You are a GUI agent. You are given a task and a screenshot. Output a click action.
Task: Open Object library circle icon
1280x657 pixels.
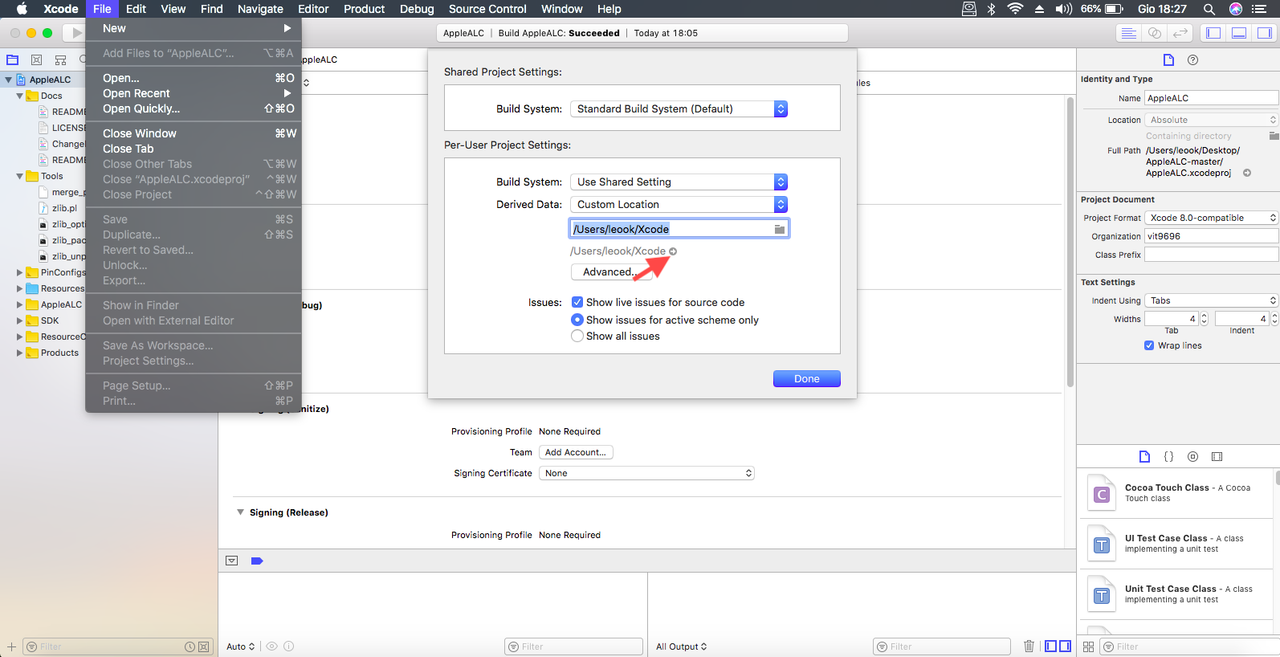click(1192, 456)
